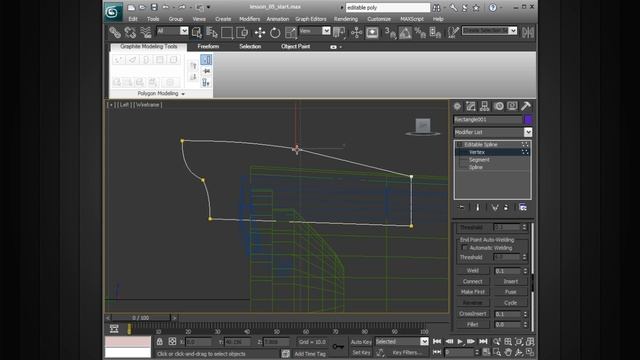This screenshot has width=640, height=360.
Task: Choose the Rectangular Selection Region icon
Action: [227, 32]
